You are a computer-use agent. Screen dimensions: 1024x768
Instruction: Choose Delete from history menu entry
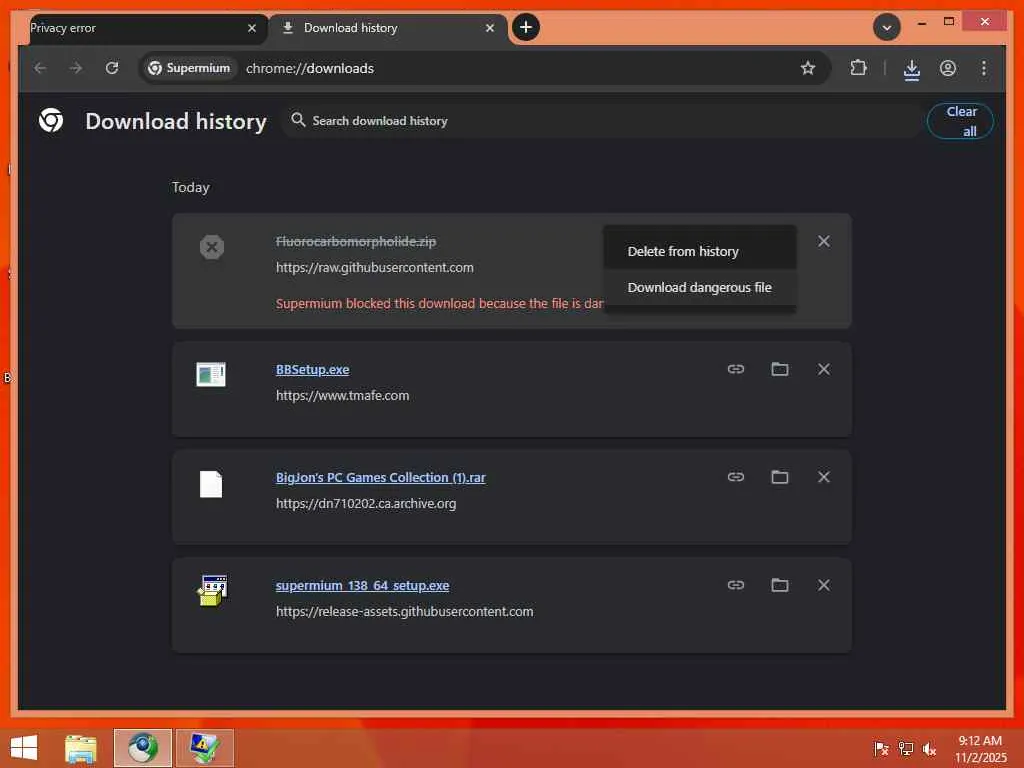coord(699,251)
